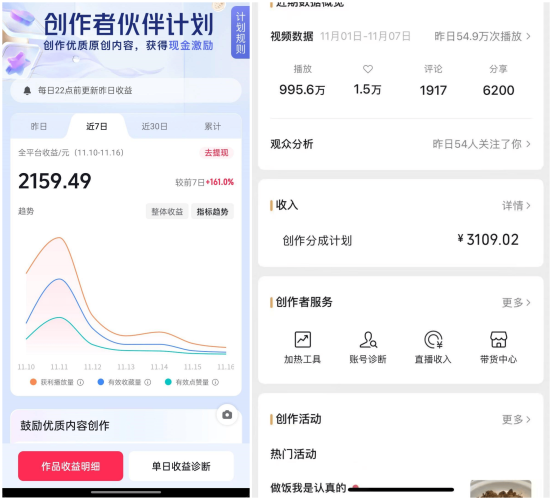This screenshot has height=500, width=552.
Task: Open info icon beside 有效点赞量
Action: click(x=215, y=382)
